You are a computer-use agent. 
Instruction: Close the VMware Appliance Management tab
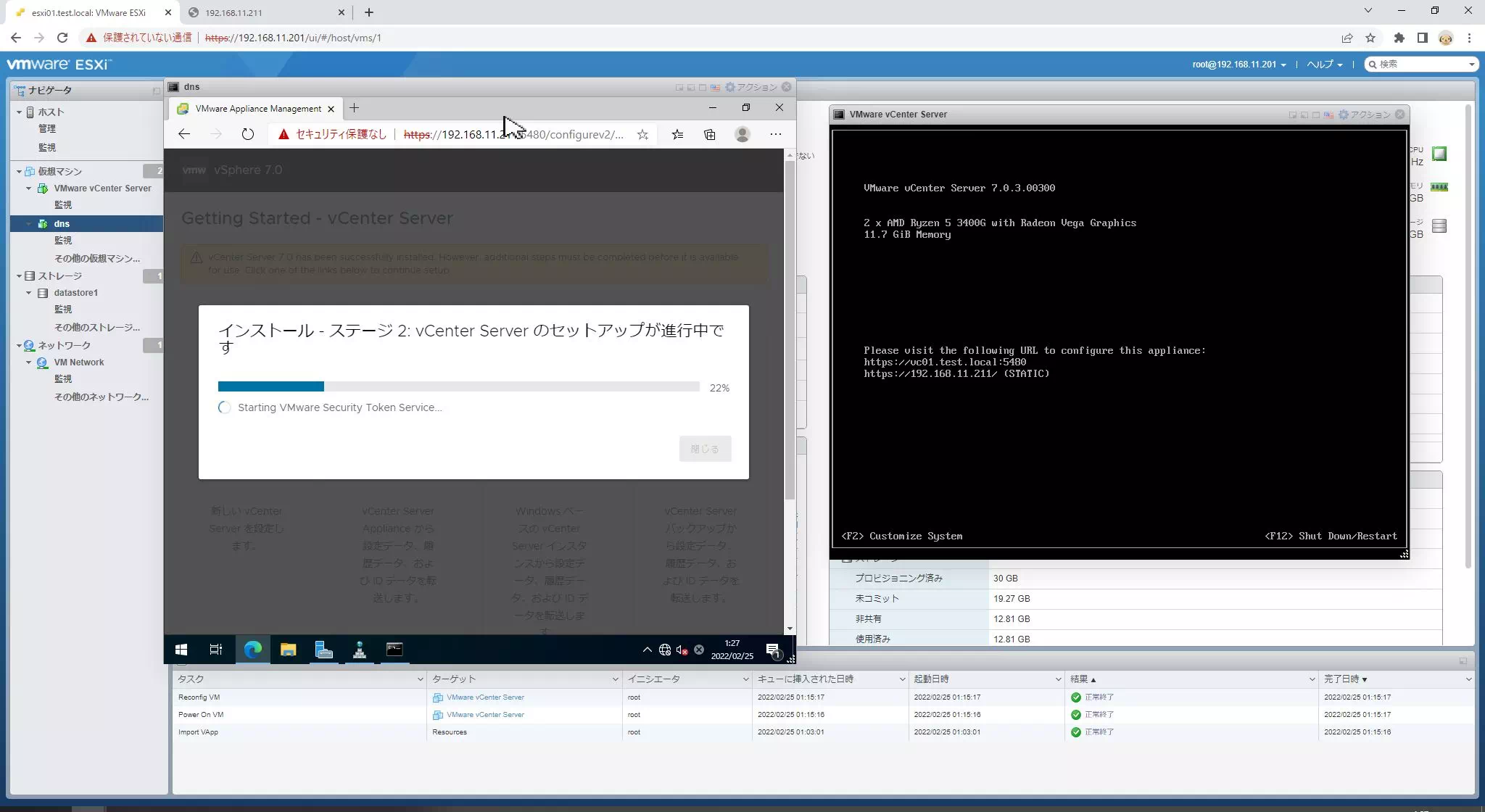331,109
